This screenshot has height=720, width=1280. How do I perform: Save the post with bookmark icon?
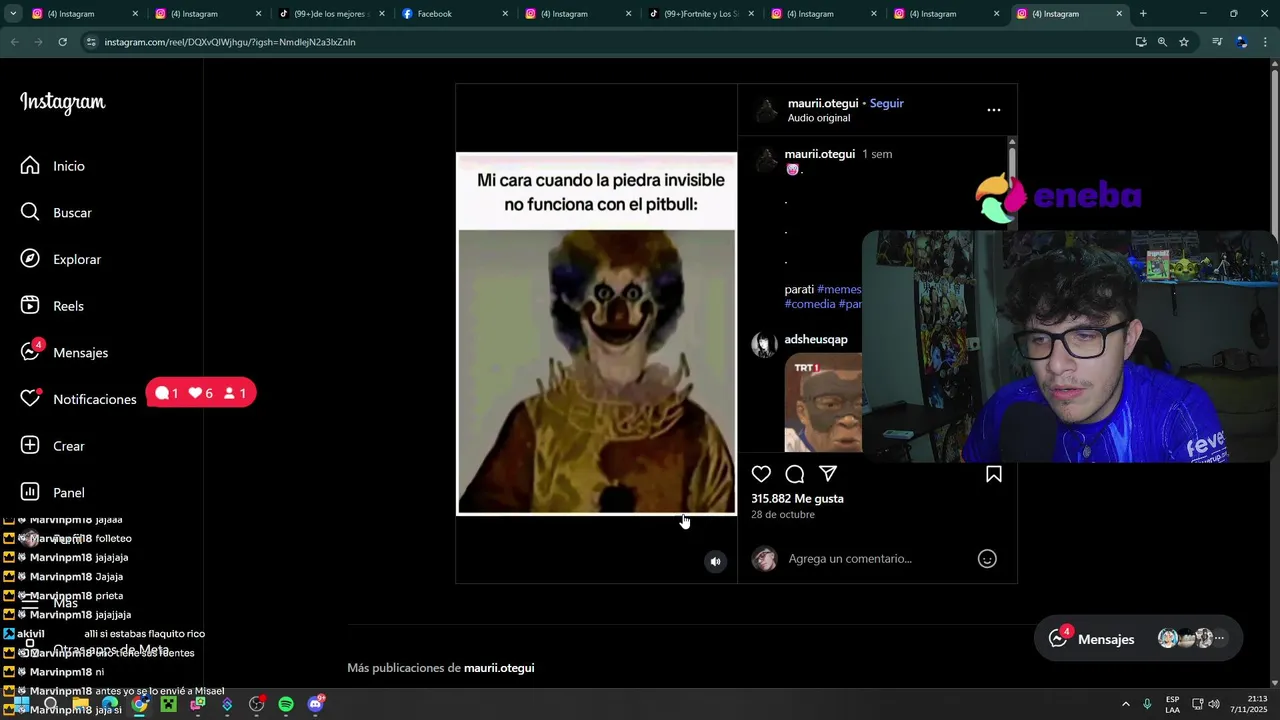(994, 474)
